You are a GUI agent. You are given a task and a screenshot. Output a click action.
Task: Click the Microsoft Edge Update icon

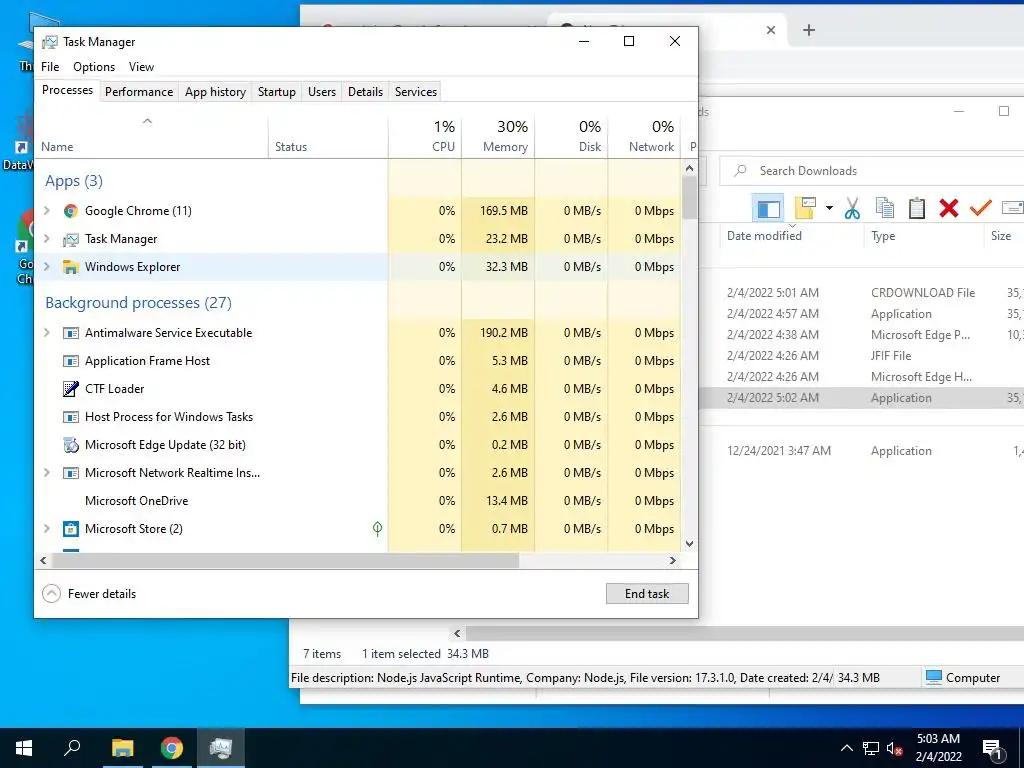point(71,445)
